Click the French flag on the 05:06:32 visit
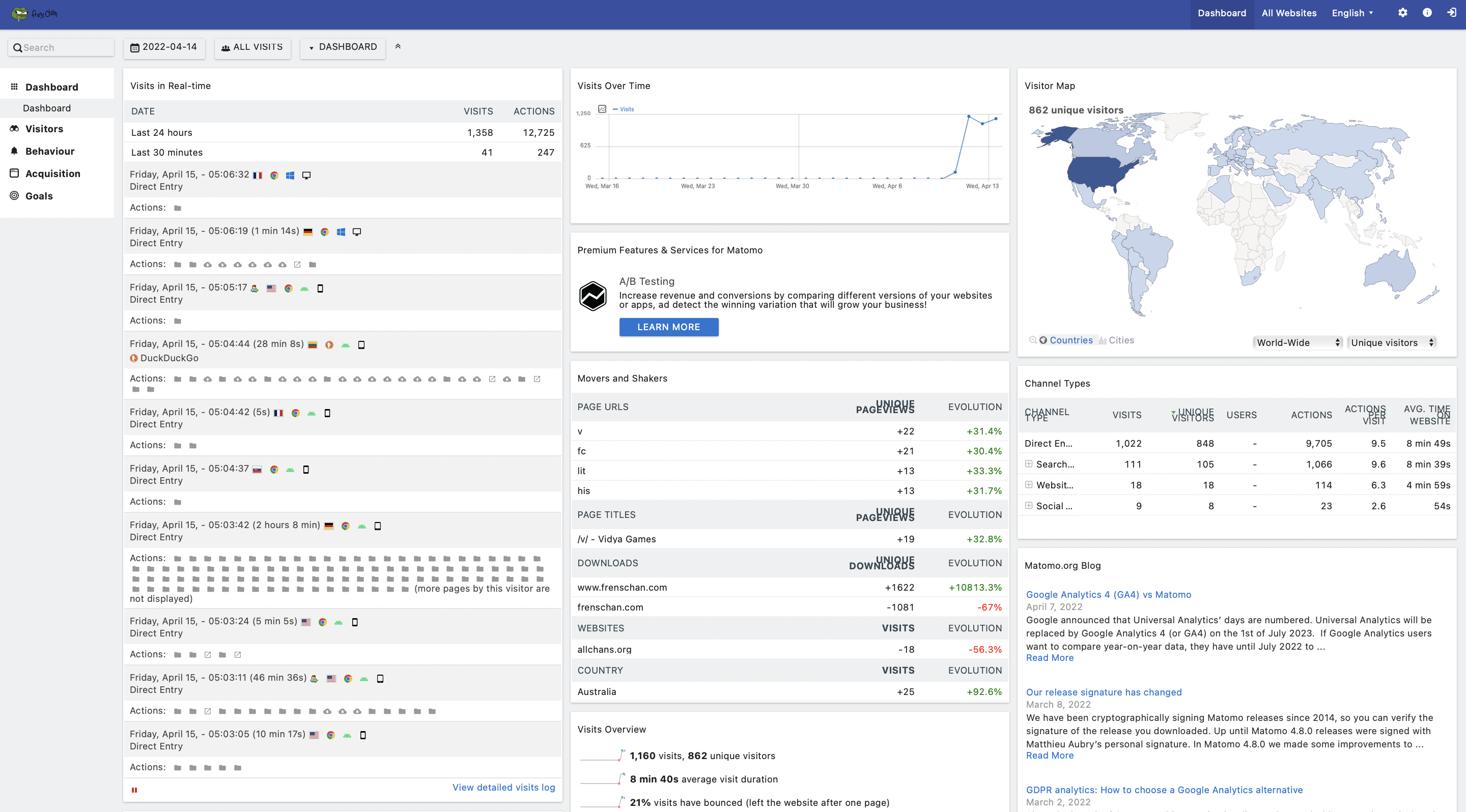Viewport: 1466px width, 812px height. (x=257, y=175)
